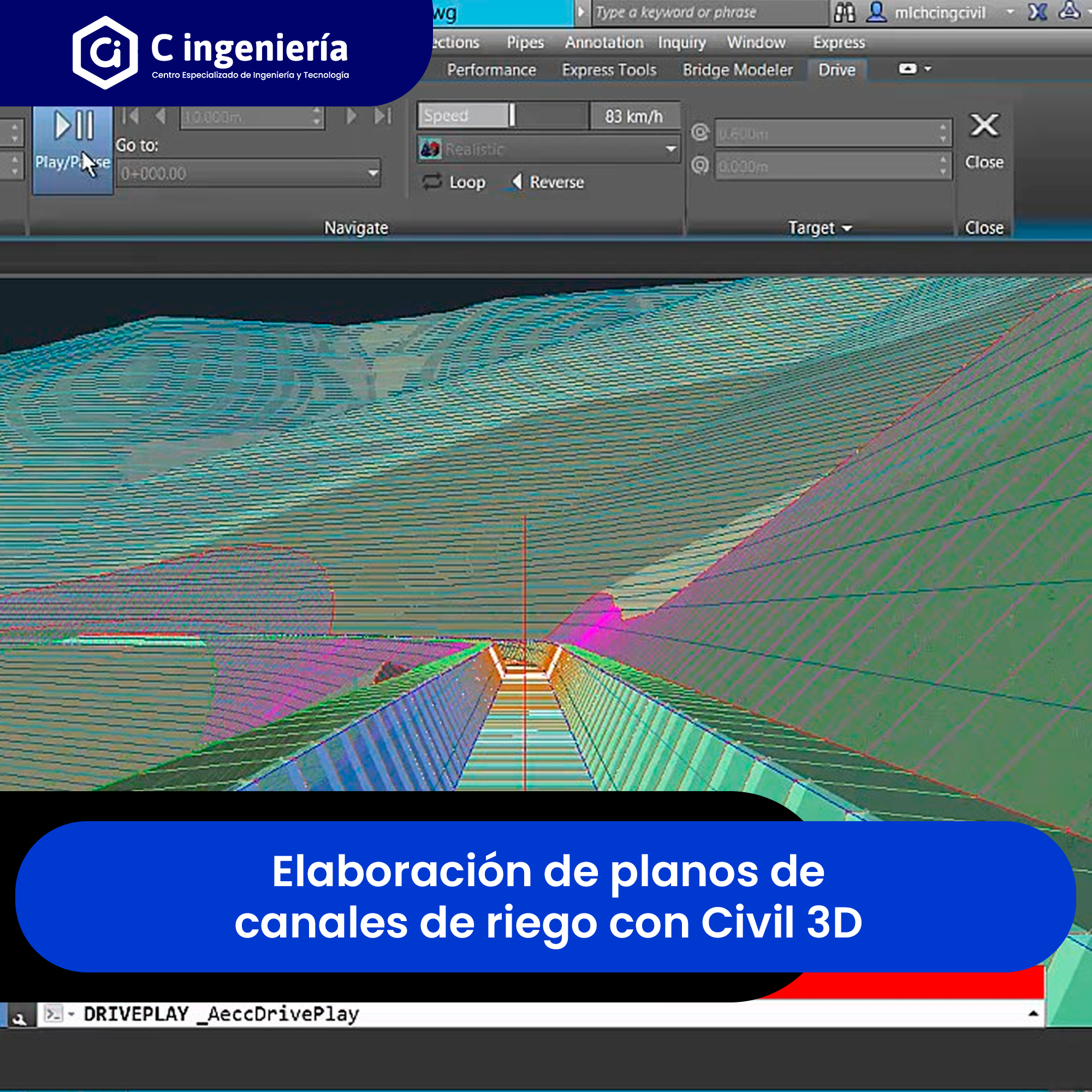Click the Navigate panel title
The image size is (1092, 1092).
coord(356,228)
